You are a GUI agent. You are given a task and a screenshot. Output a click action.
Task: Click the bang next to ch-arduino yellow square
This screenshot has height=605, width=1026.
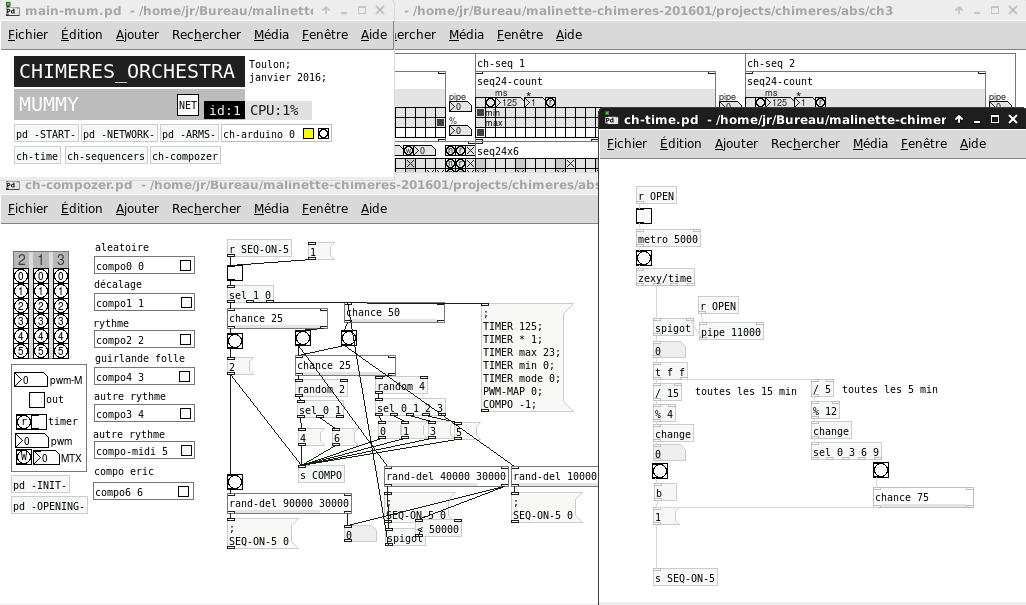tap(324, 134)
